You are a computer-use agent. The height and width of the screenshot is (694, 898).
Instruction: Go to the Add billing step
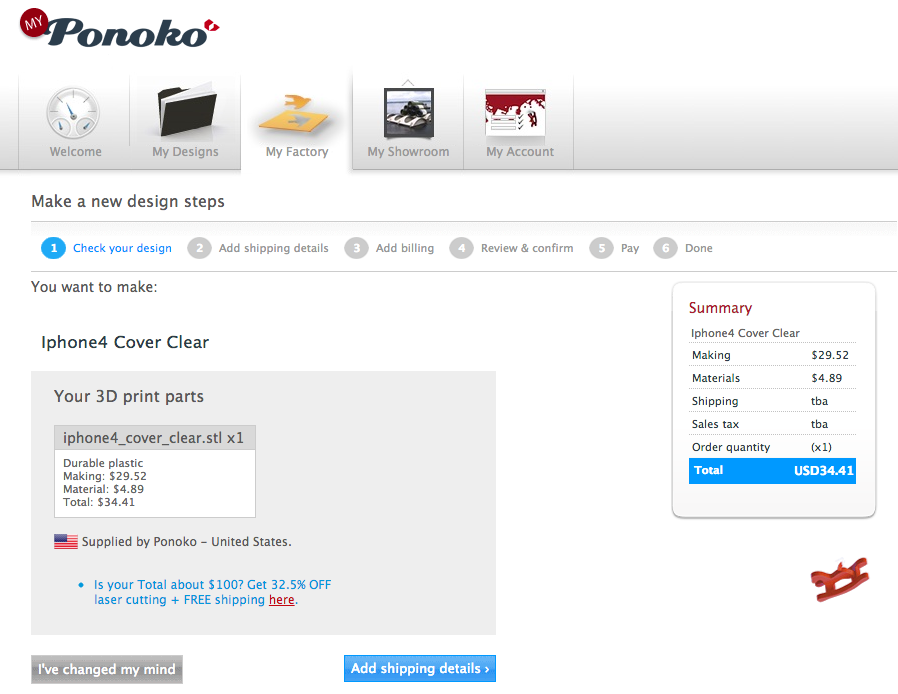405,248
